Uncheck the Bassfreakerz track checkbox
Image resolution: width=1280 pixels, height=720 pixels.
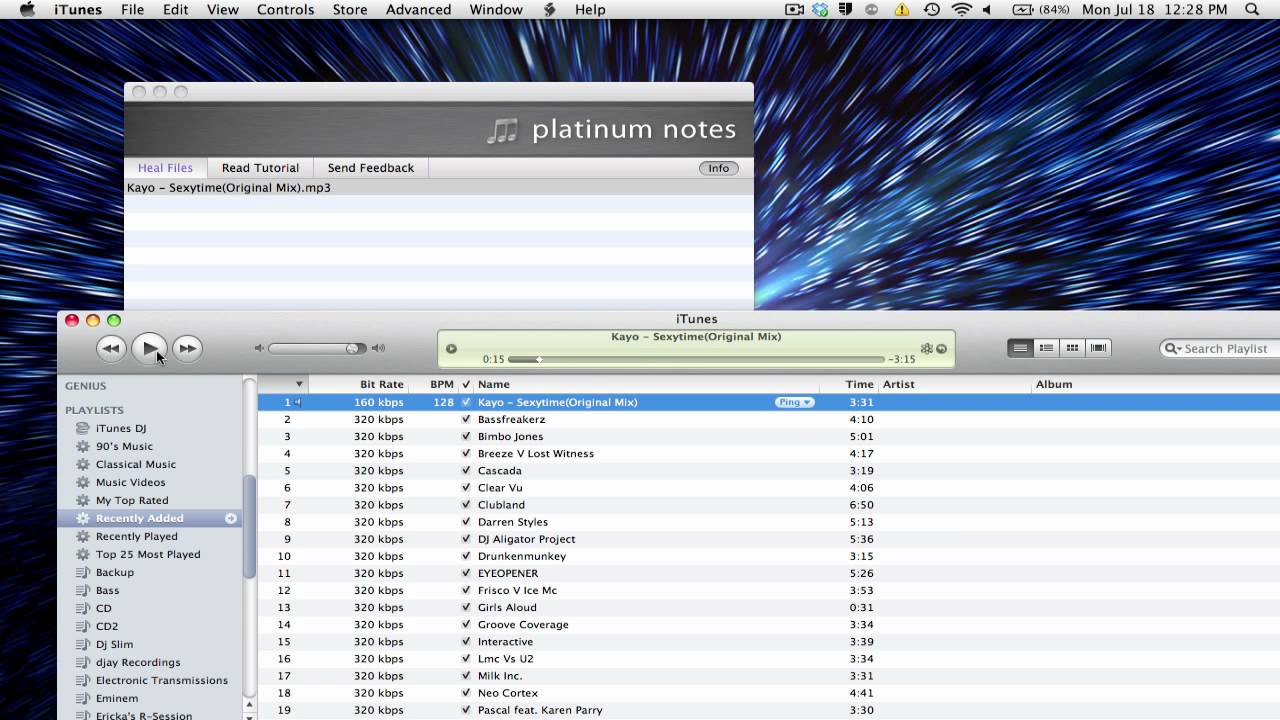tap(466, 419)
